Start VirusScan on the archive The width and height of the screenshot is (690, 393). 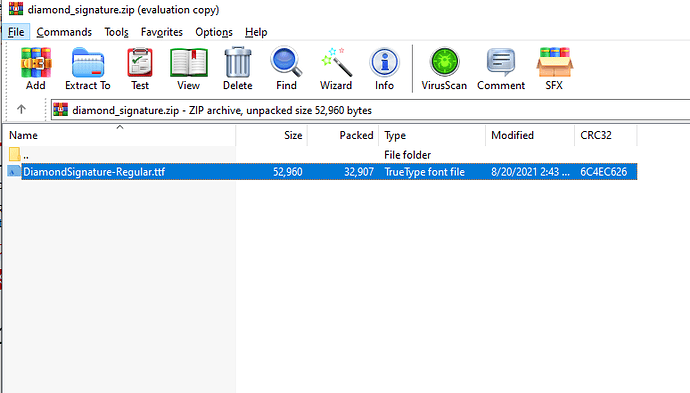click(444, 68)
